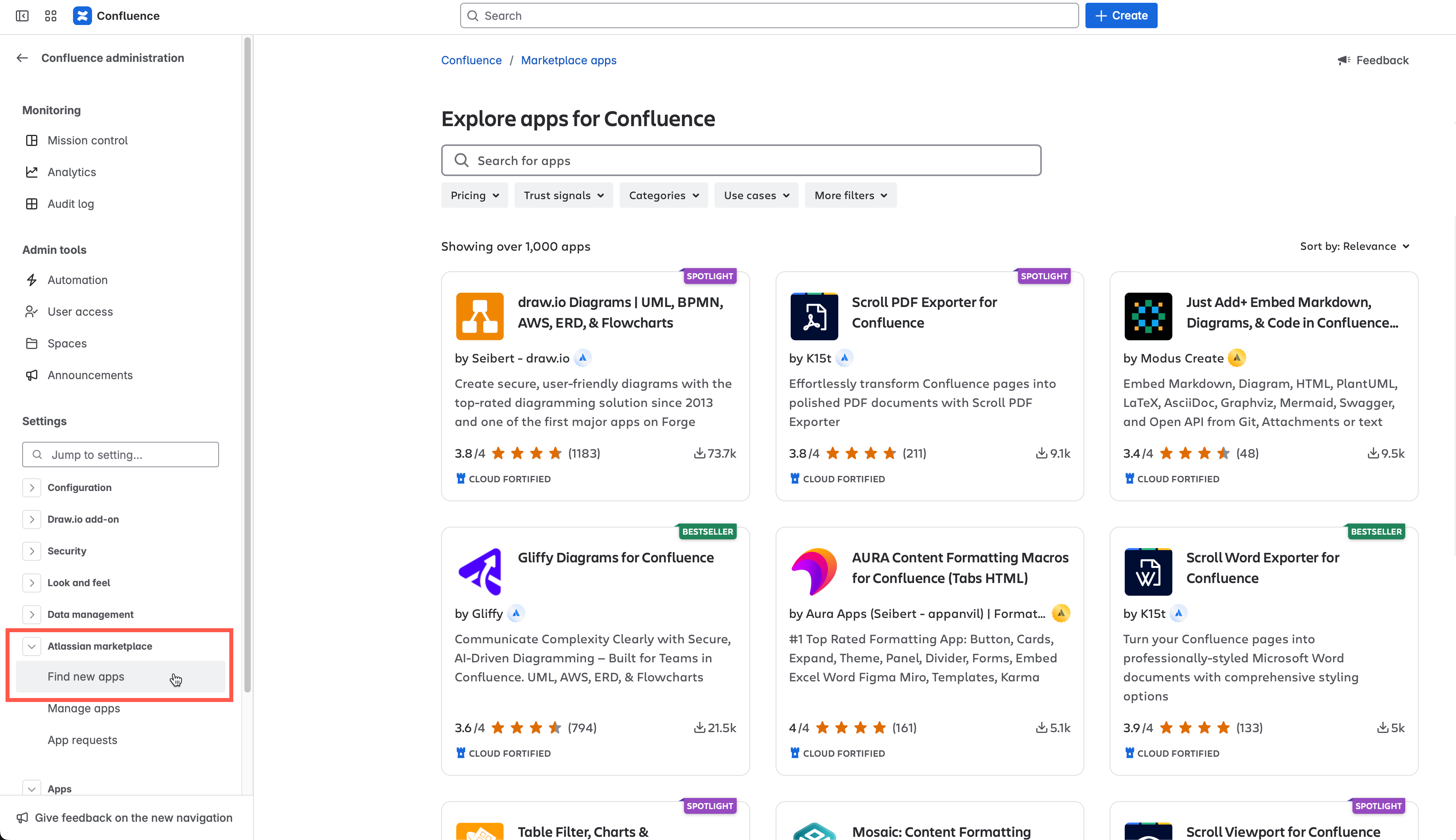The height and width of the screenshot is (840, 1456).
Task: Select Manage apps in the sidebar
Action: [x=84, y=708]
